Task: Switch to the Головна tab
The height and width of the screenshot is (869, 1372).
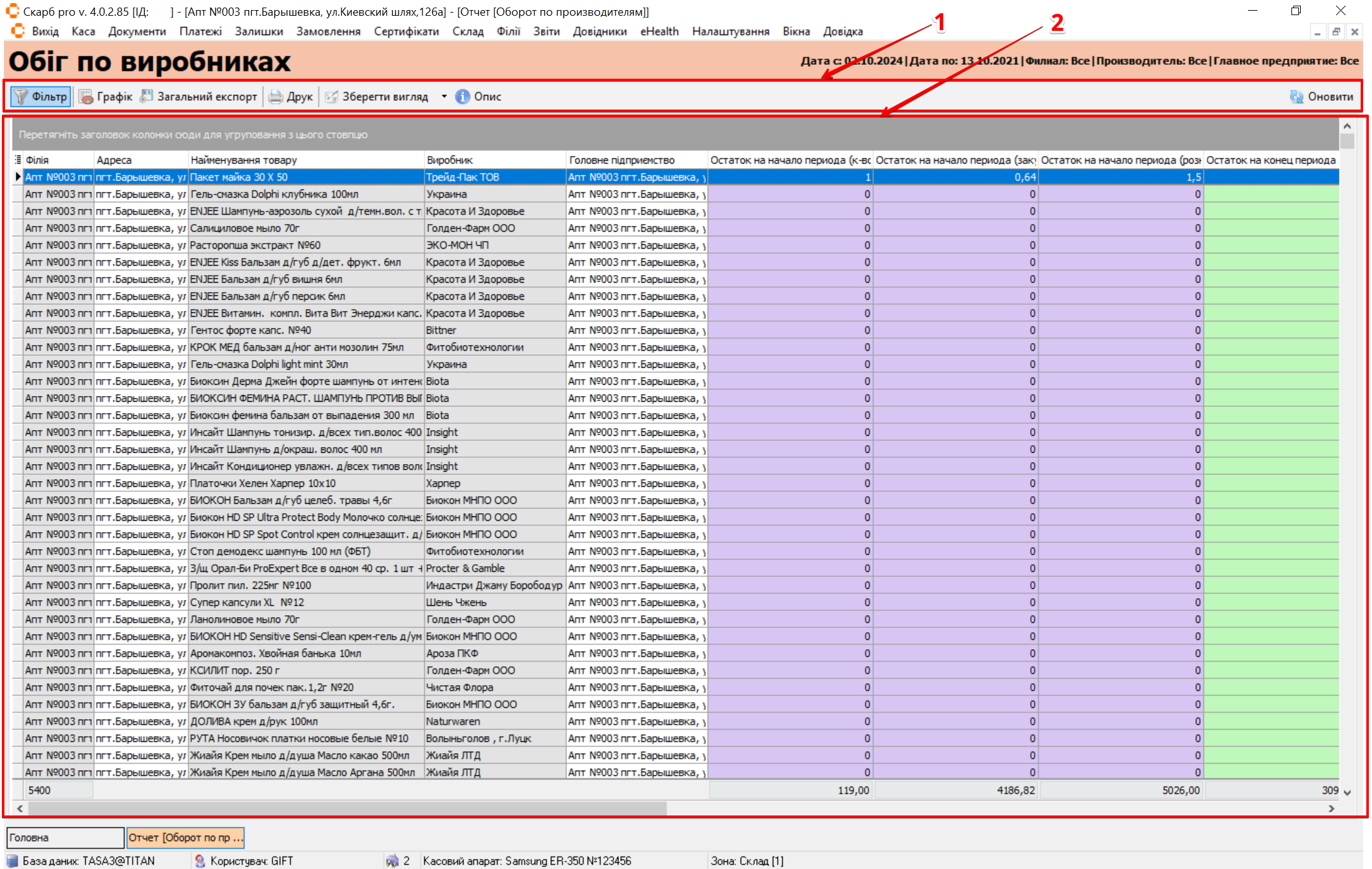Action: [65, 838]
